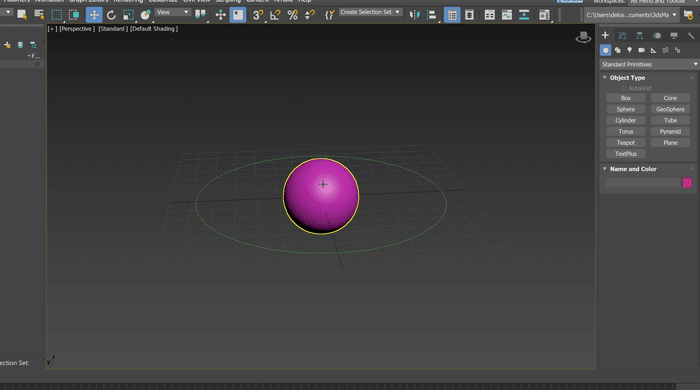Click Select and Place tool
This screenshot has height=390, width=700.
coord(145,15)
